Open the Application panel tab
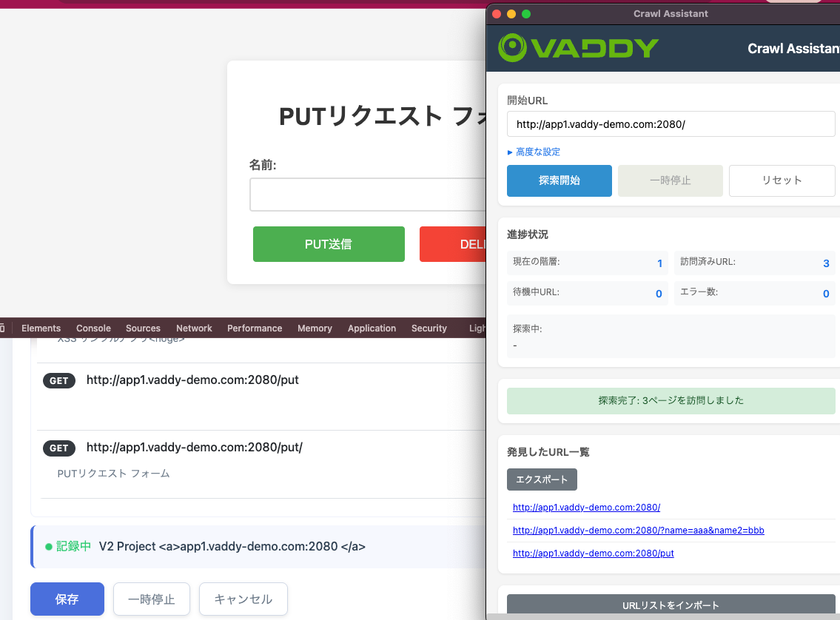This screenshot has height=620, width=840. pos(372,328)
